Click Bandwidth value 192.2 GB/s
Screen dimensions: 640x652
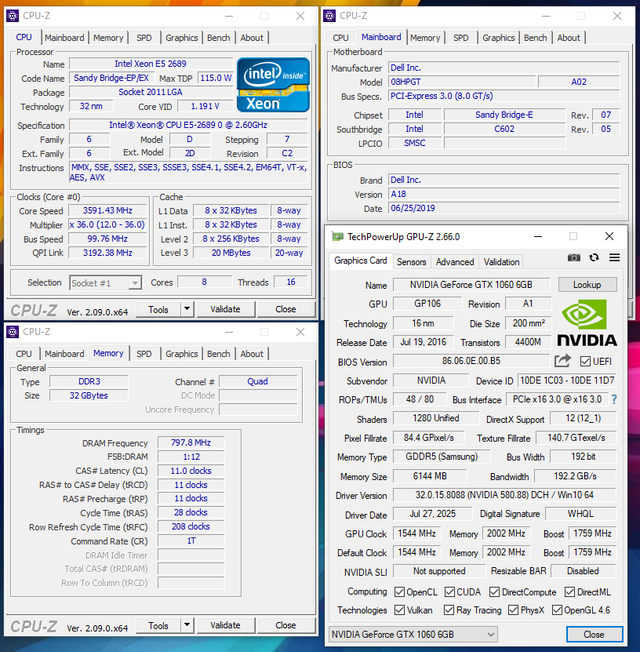click(x=575, y=476)
